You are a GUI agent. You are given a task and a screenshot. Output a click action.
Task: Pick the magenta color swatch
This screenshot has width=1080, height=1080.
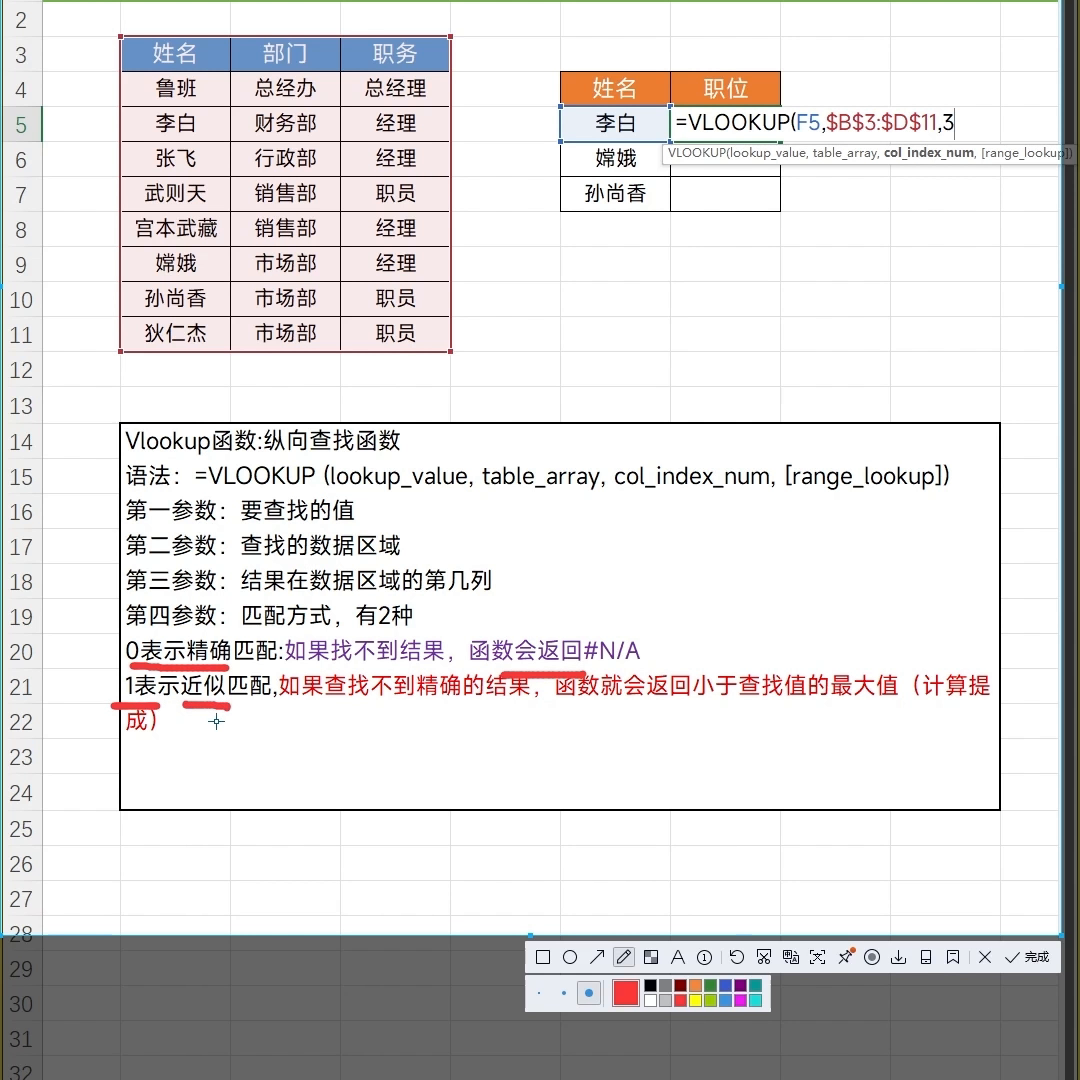pos(740,1001)
